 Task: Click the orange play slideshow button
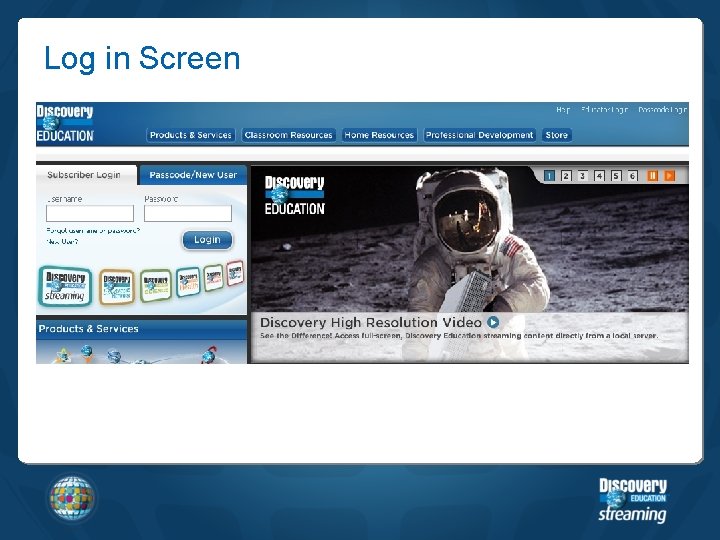pyautogui.click(x=669, y=176)
